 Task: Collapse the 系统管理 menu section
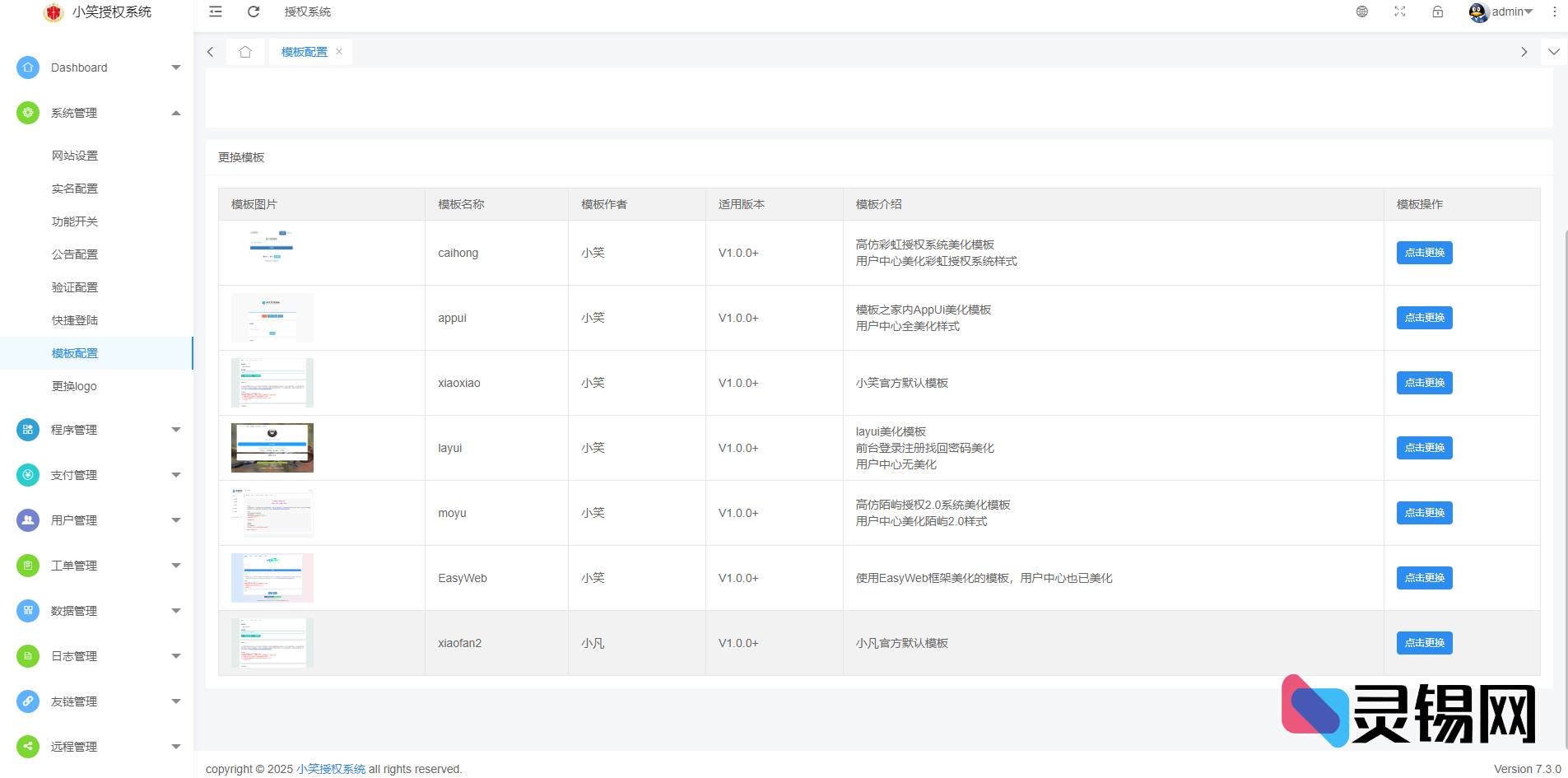coord(97,113)
